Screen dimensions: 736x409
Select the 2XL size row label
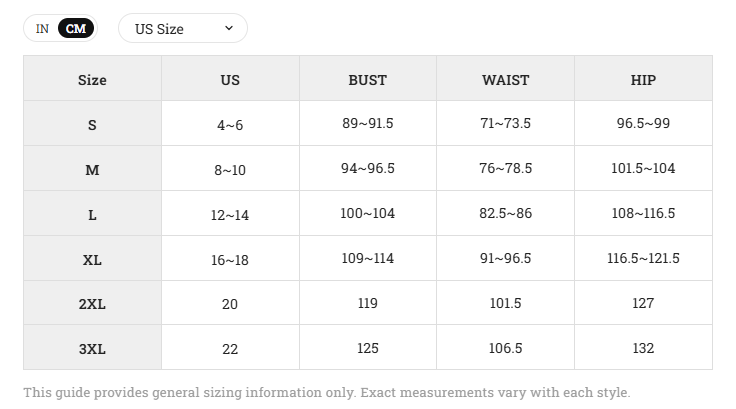(x=92, y=303)
